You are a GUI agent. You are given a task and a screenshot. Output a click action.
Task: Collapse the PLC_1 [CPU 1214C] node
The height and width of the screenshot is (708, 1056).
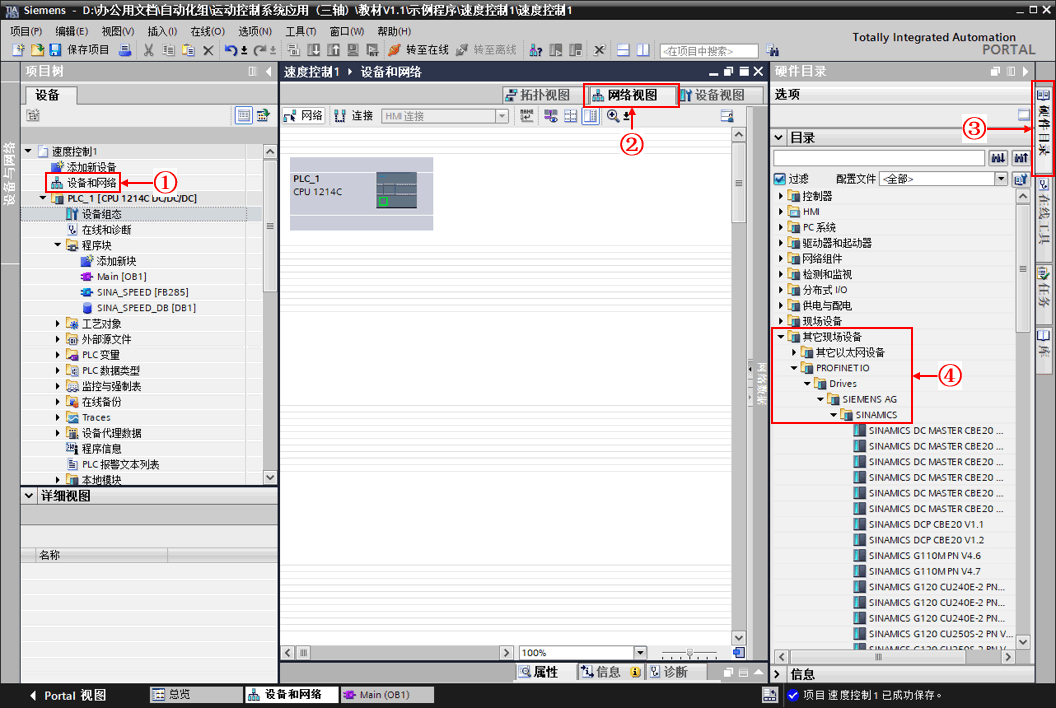43,198
